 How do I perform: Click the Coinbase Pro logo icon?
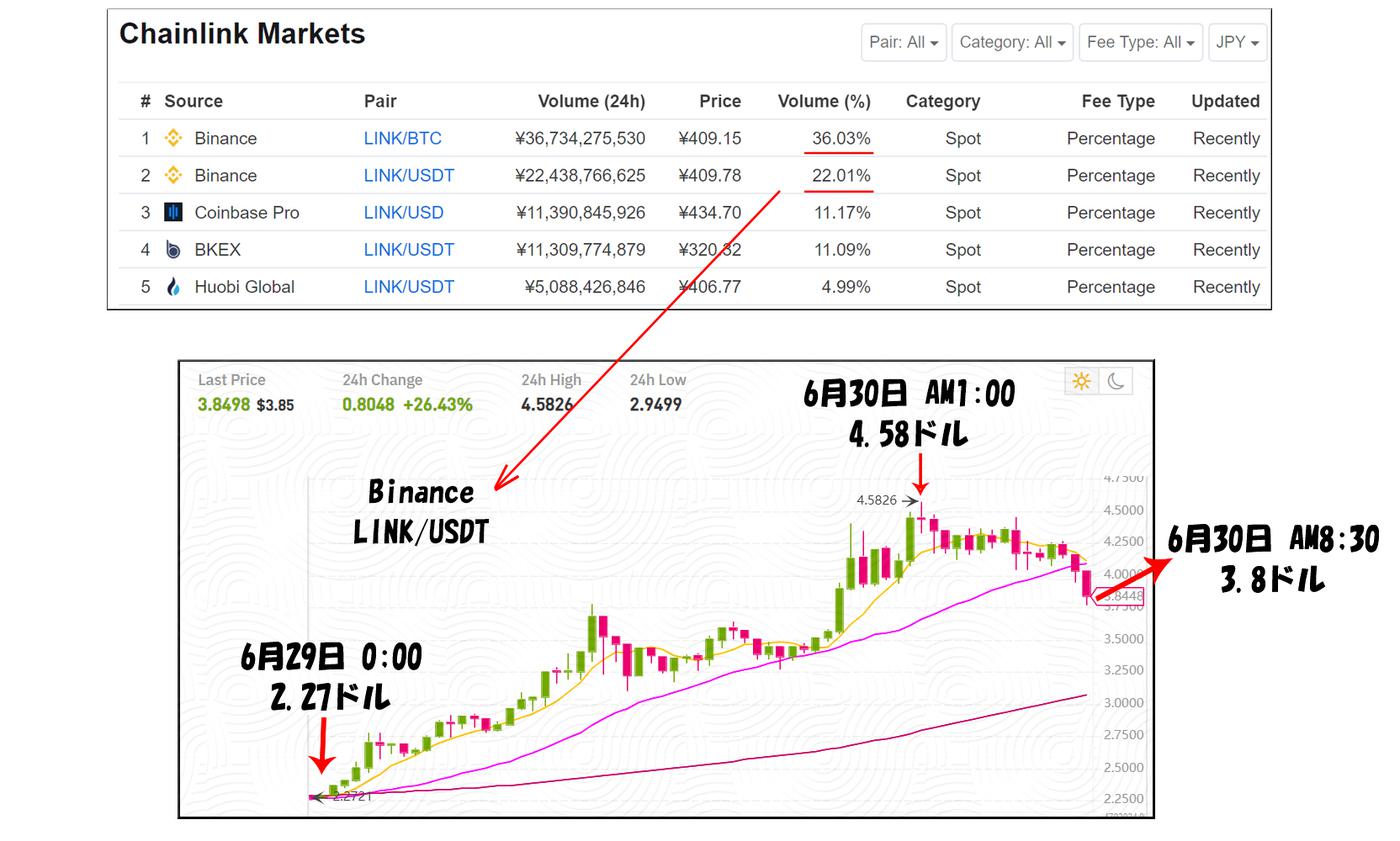pyautogui.click(x=173, y=212)
